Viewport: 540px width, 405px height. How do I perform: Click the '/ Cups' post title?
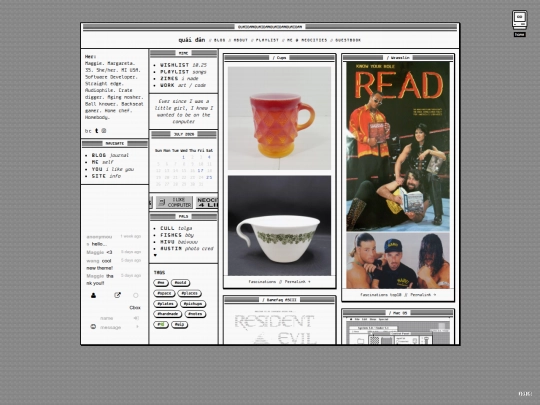point(279,58)
